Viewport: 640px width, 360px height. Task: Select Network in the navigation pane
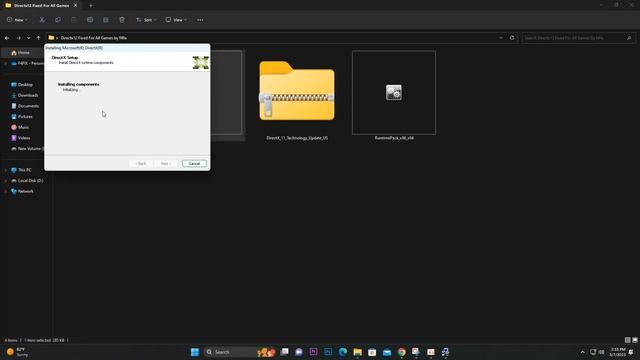pos(25,191)
